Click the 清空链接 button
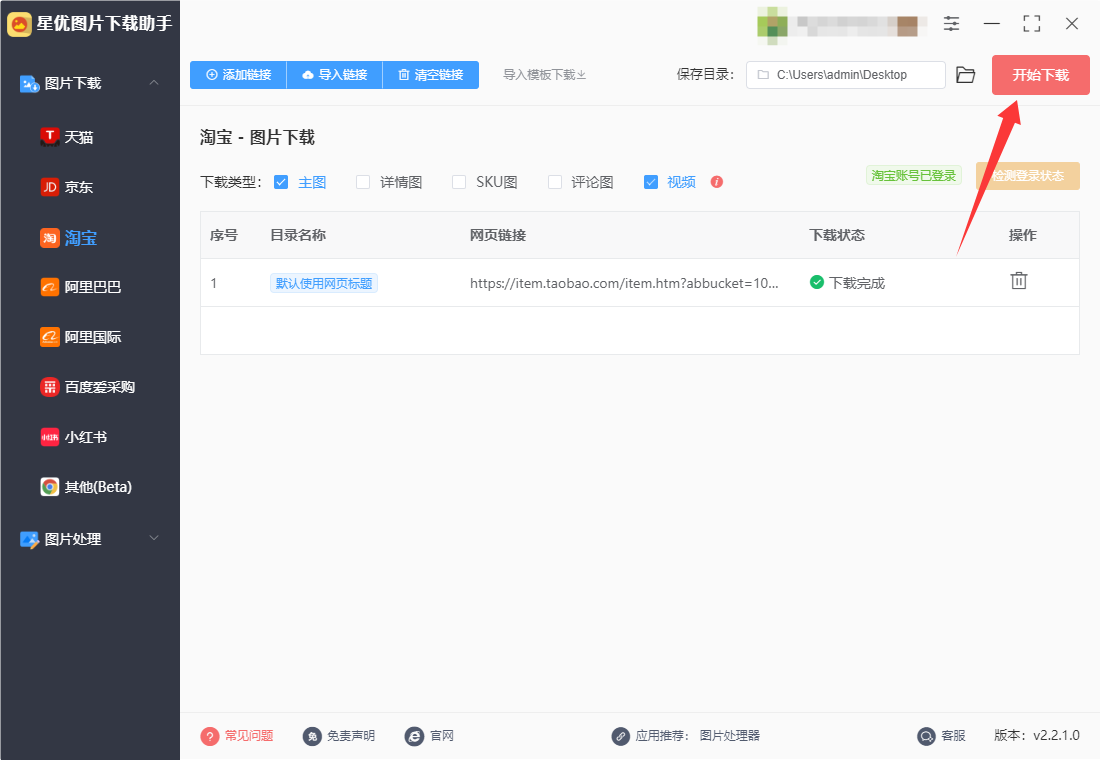Image resolution: width=1100 pixels, height=760 pixels. click(431, 74)
